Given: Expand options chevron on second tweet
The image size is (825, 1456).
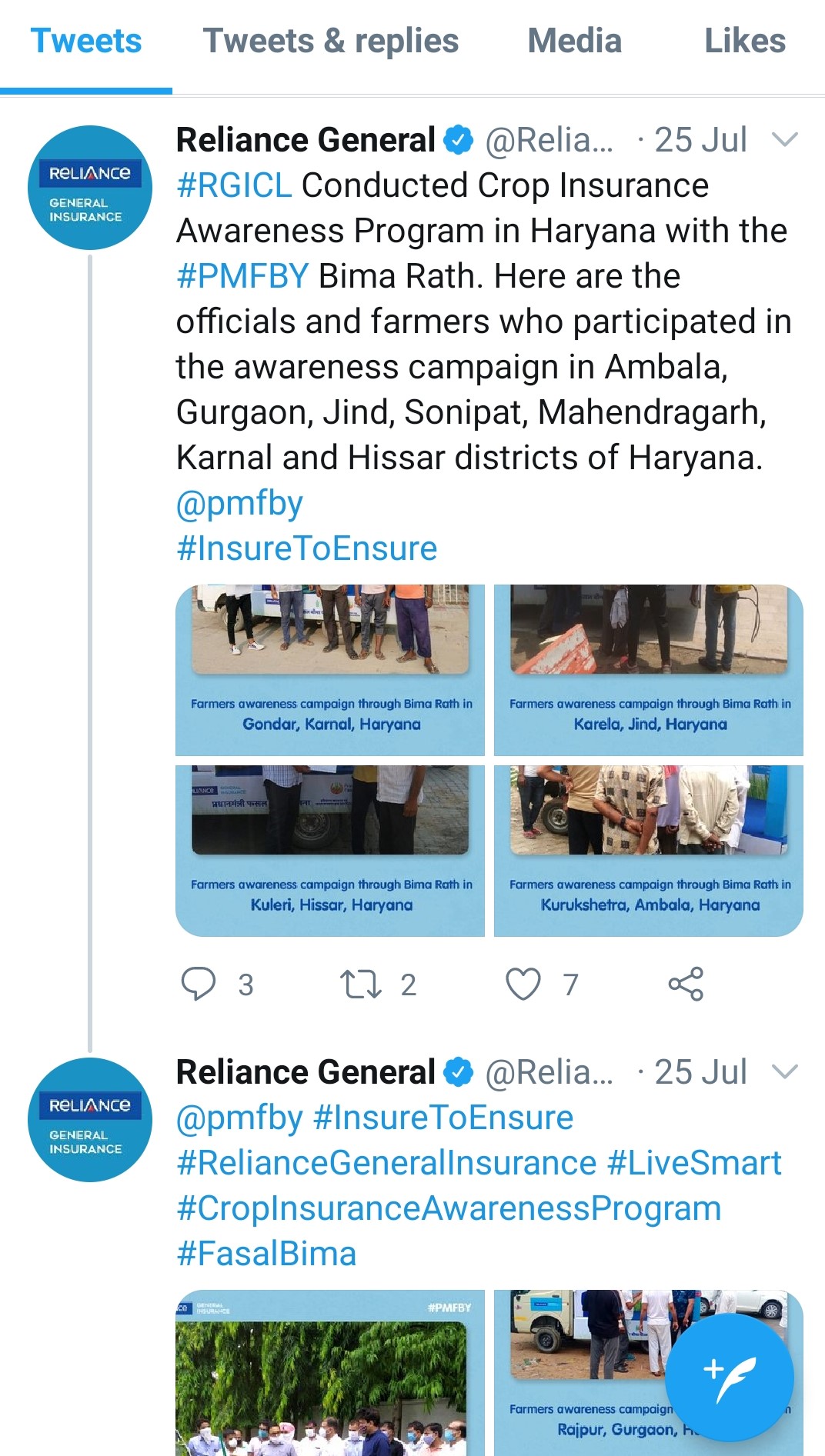Looking at the screenshot, I should 784,1072.
